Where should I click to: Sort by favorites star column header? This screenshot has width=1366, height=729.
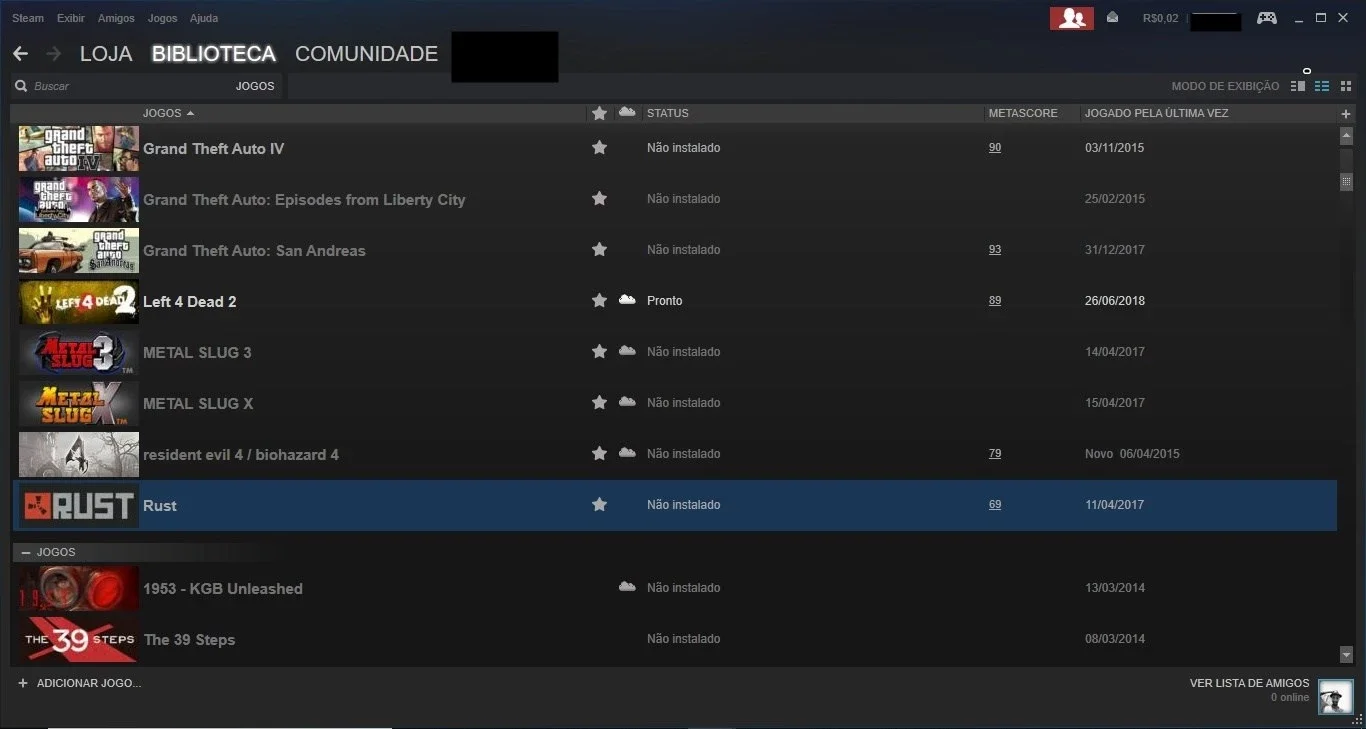(x=599, y=113)
